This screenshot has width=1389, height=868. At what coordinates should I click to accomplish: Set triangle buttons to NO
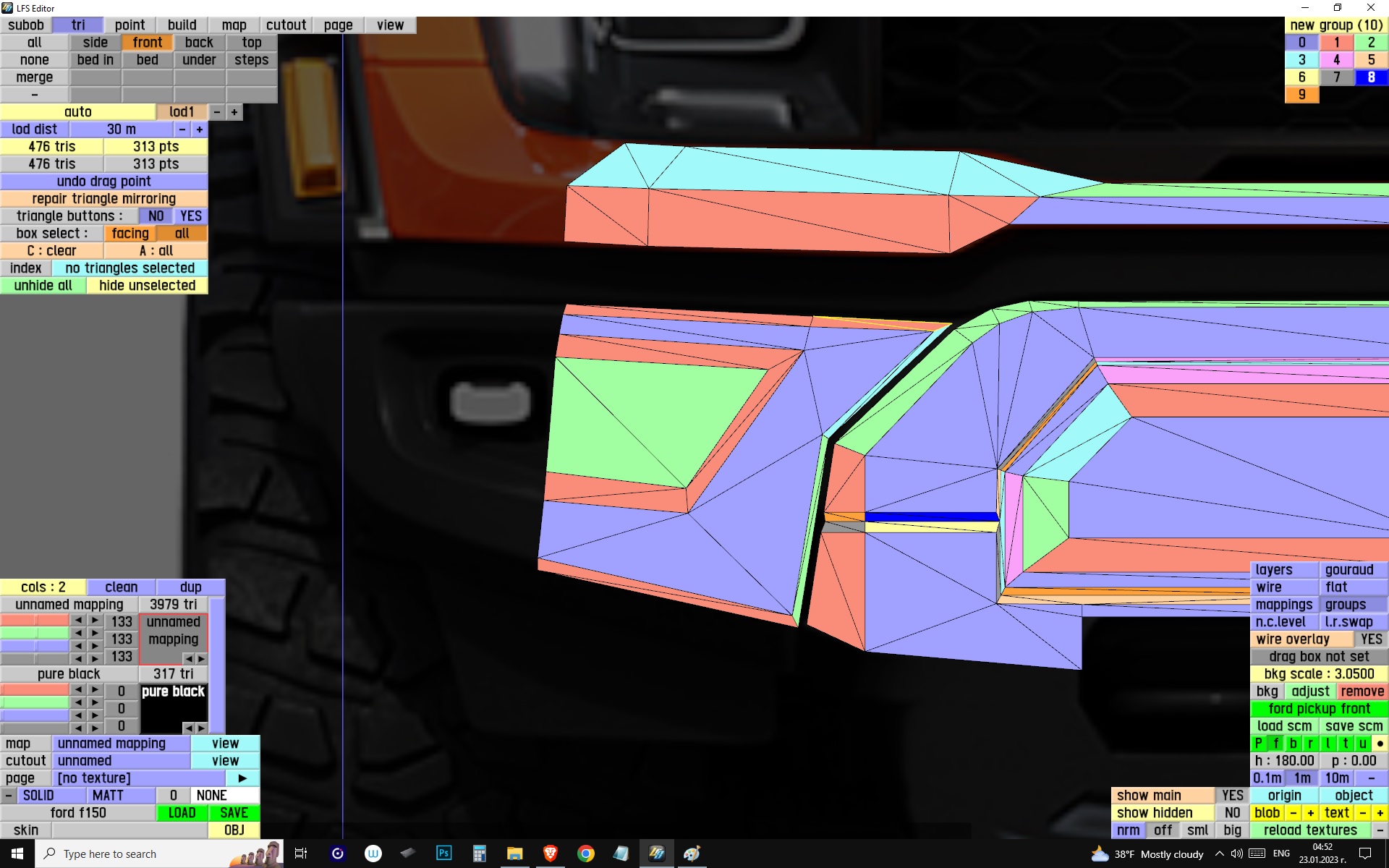pos(156,216)
